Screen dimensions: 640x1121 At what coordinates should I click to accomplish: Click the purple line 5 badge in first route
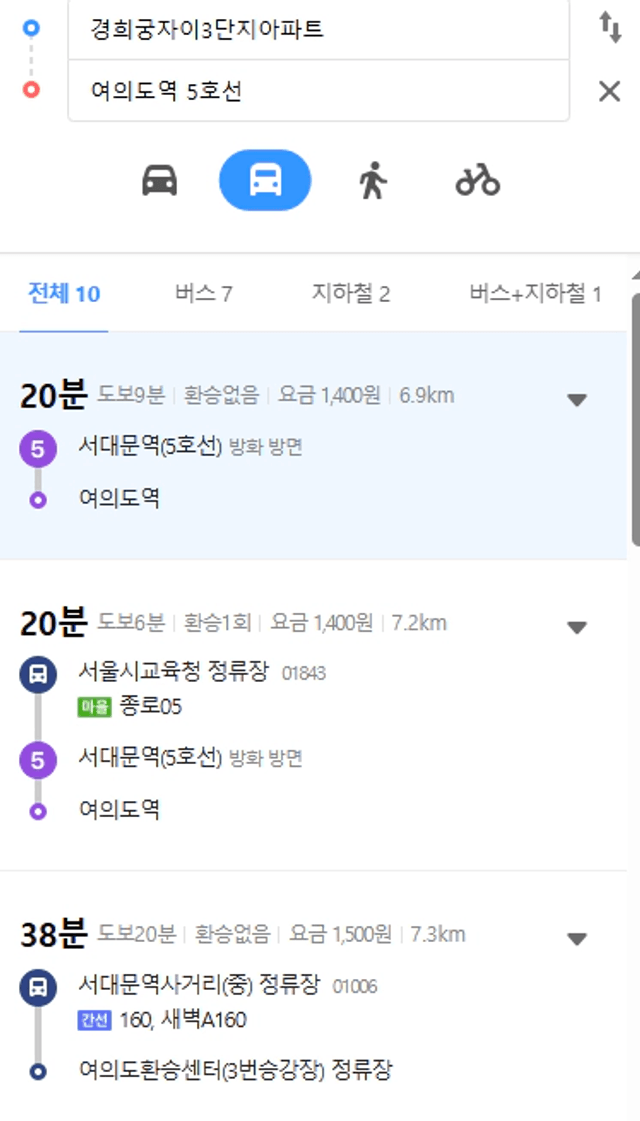click(x=38, y=449)
